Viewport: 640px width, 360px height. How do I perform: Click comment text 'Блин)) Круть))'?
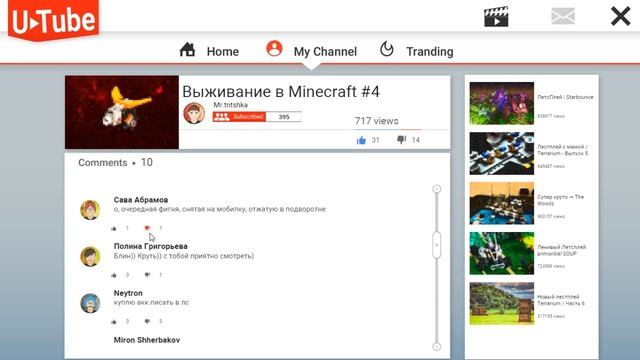coord(184,256)
